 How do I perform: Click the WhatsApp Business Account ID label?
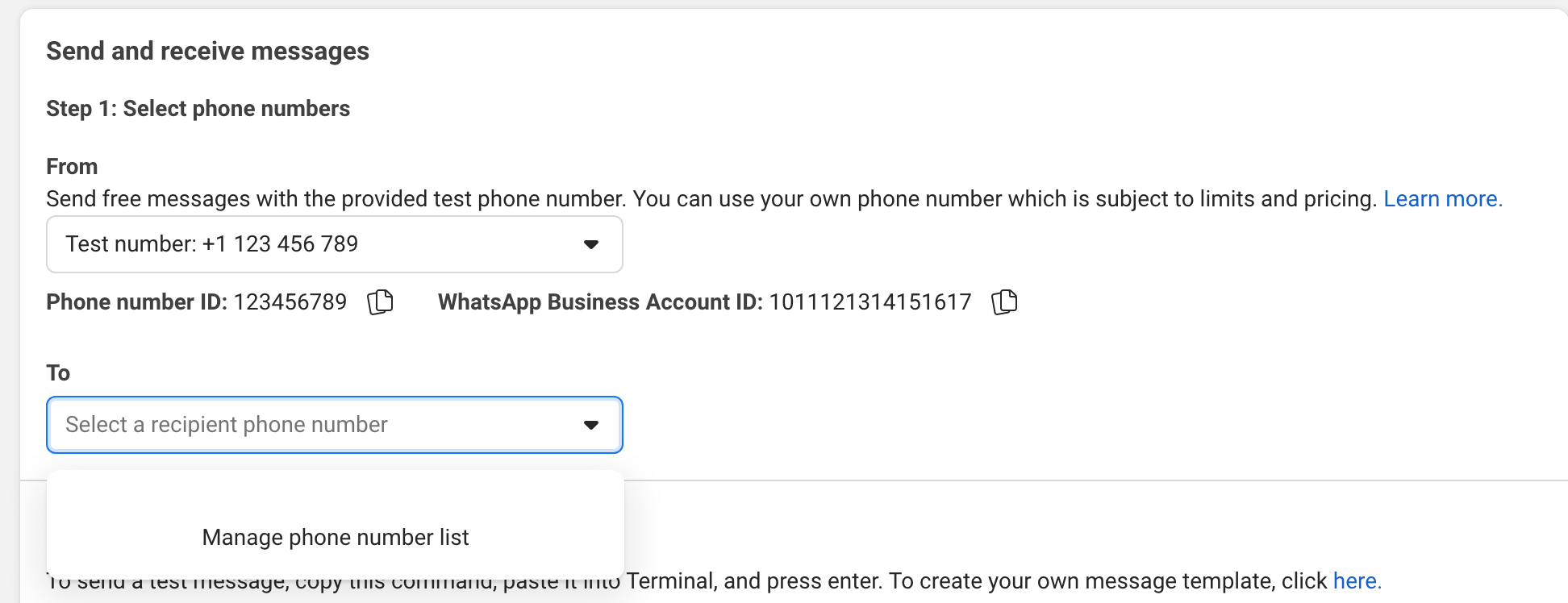click(x=599, y=302)
